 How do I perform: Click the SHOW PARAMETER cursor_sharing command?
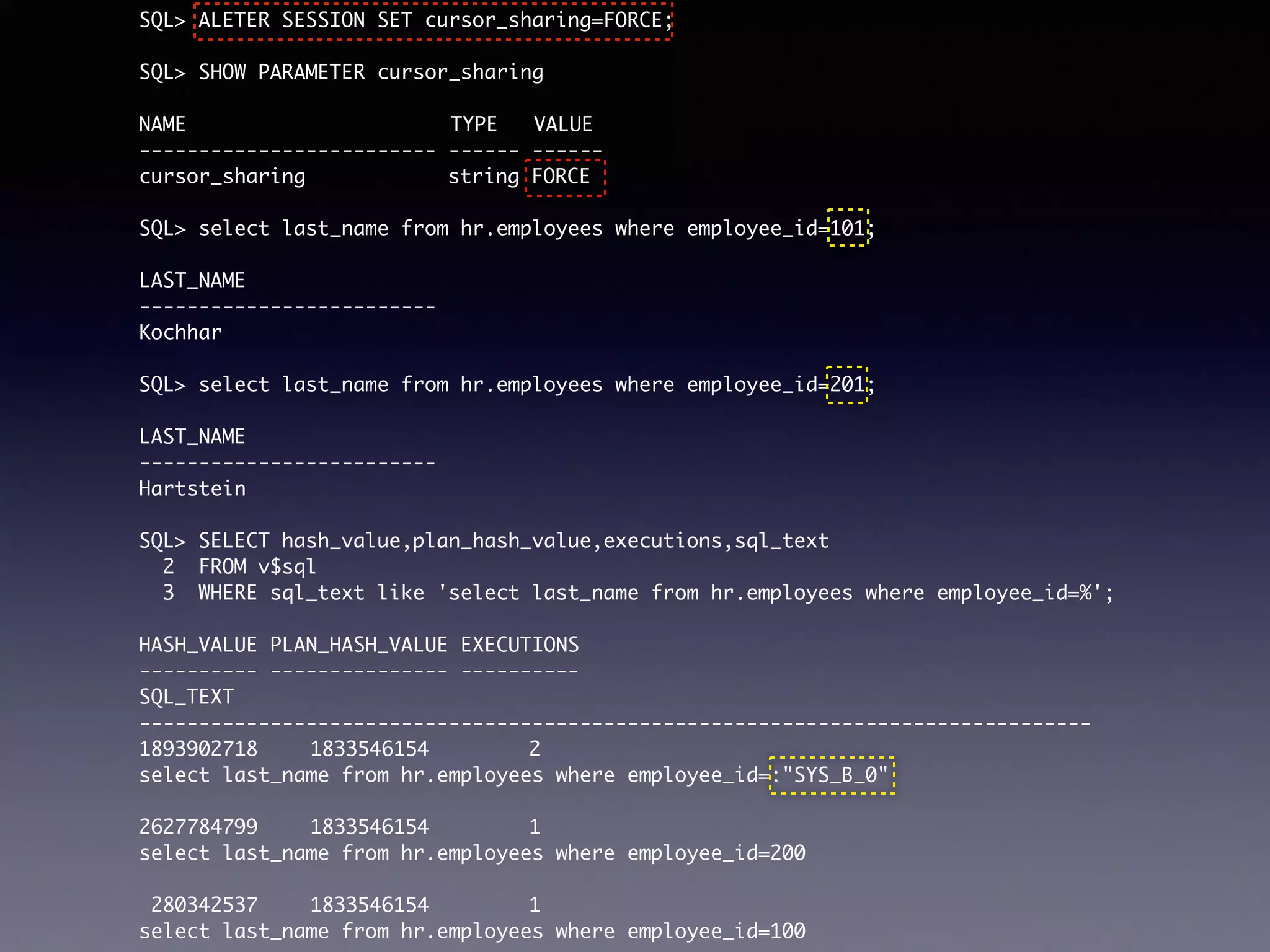point(371,73)
